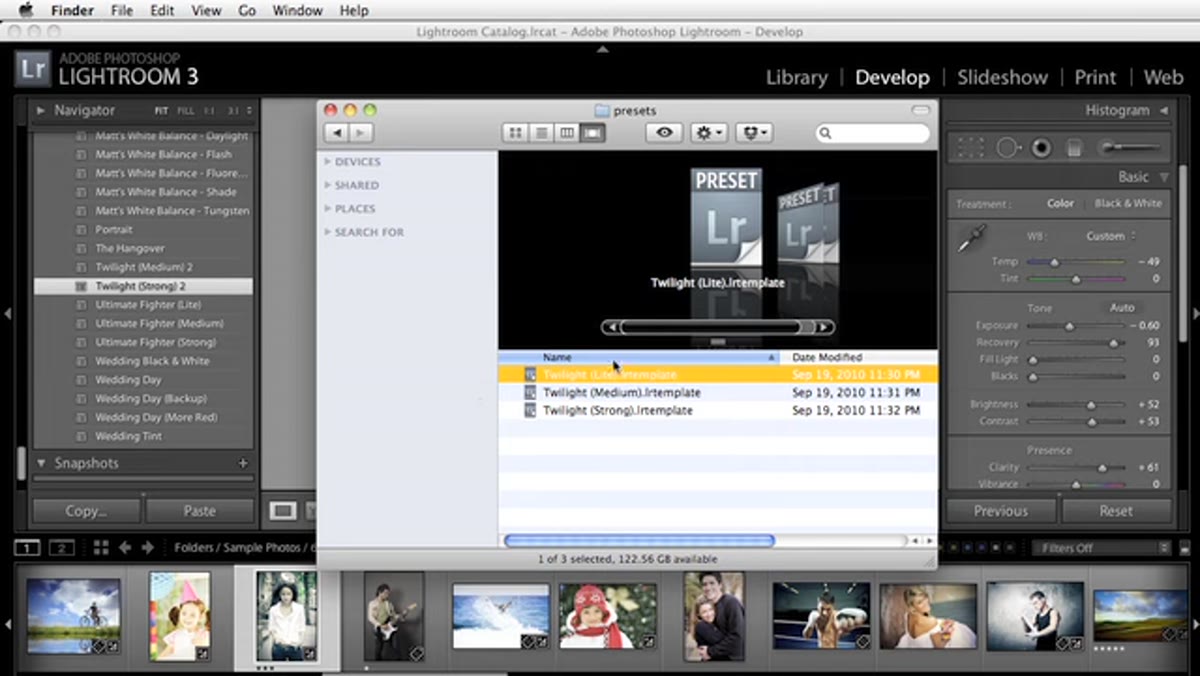Click the Paste button
This screenshot has width=1200, height=676.
tap(199, 511)
